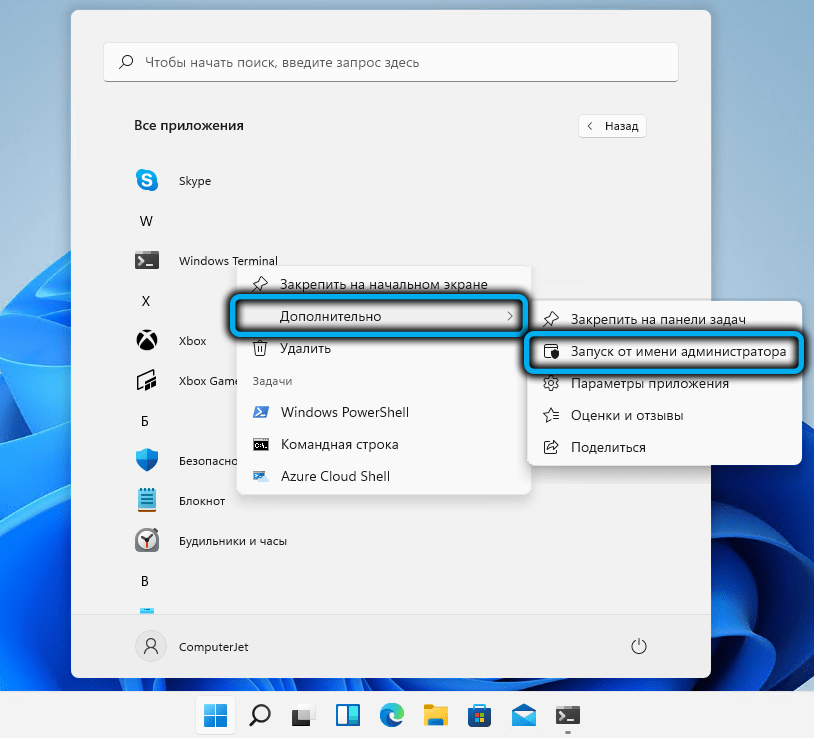Click Удалить in the context menu
814x738 pixels.
[x=305, y=348]
